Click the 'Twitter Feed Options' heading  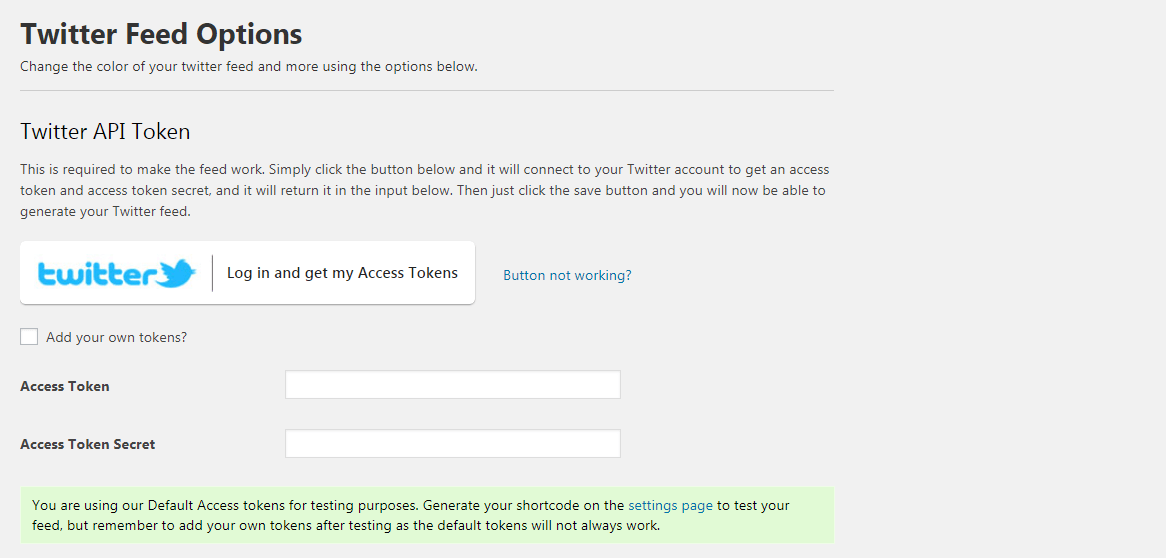pyautogui.click(x=161, y=34)
